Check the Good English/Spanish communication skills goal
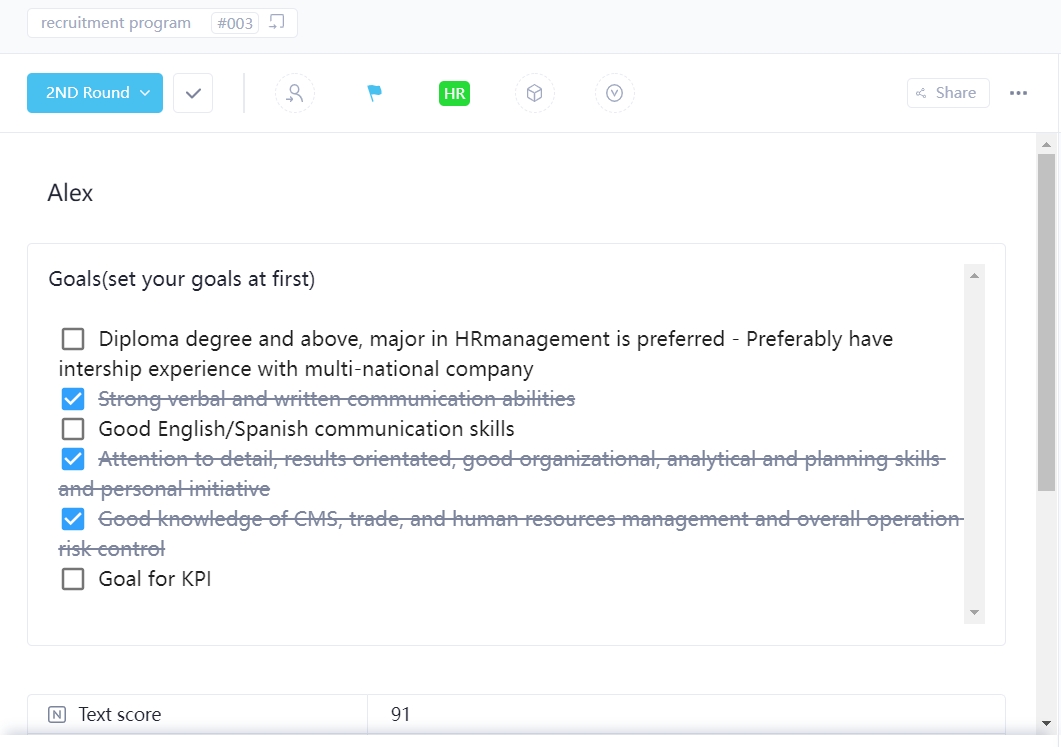 pyautogui.click(x=72, y=428)
